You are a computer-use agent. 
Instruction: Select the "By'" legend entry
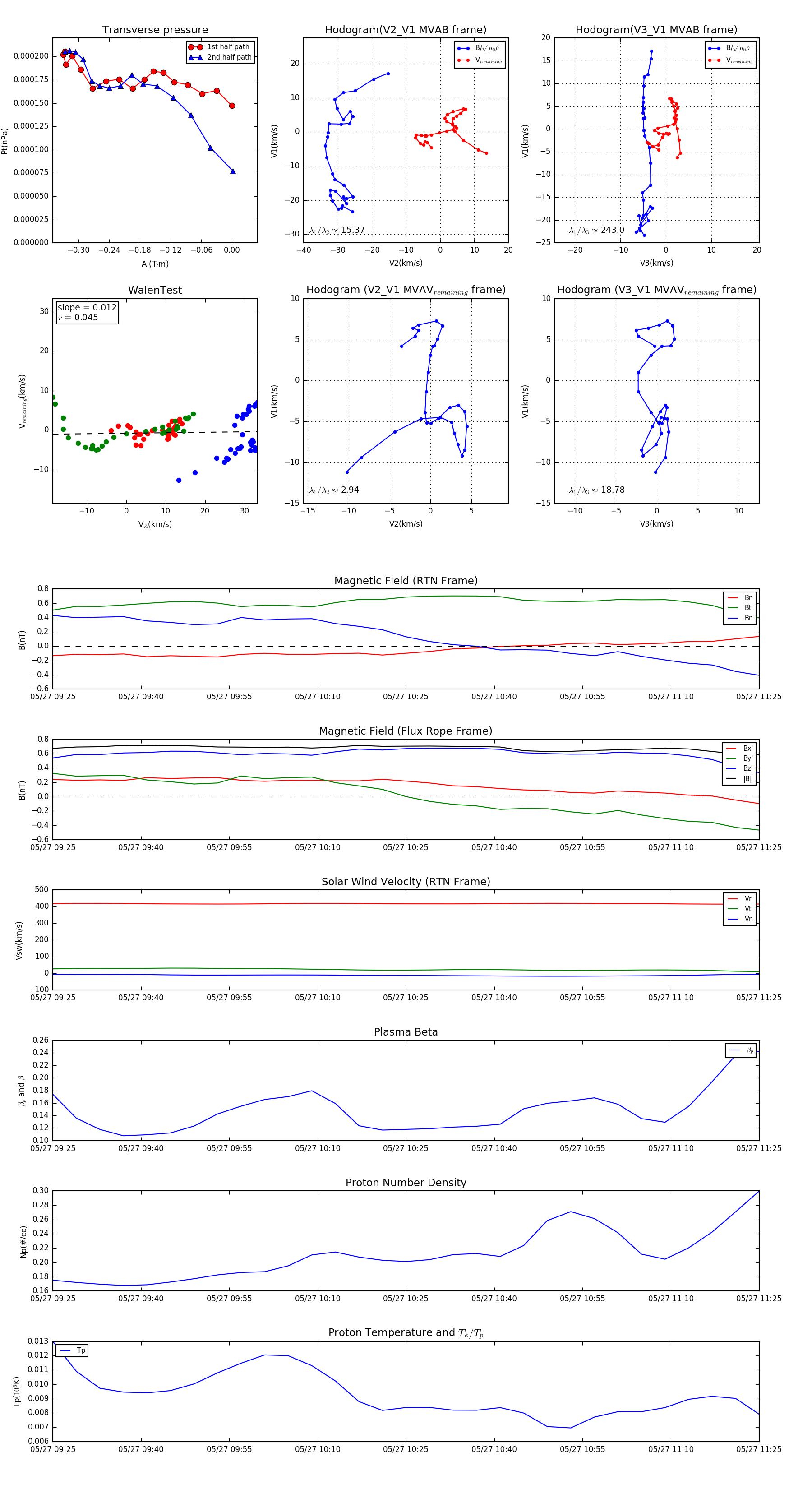pyautogui.click(x=739, y=758)
